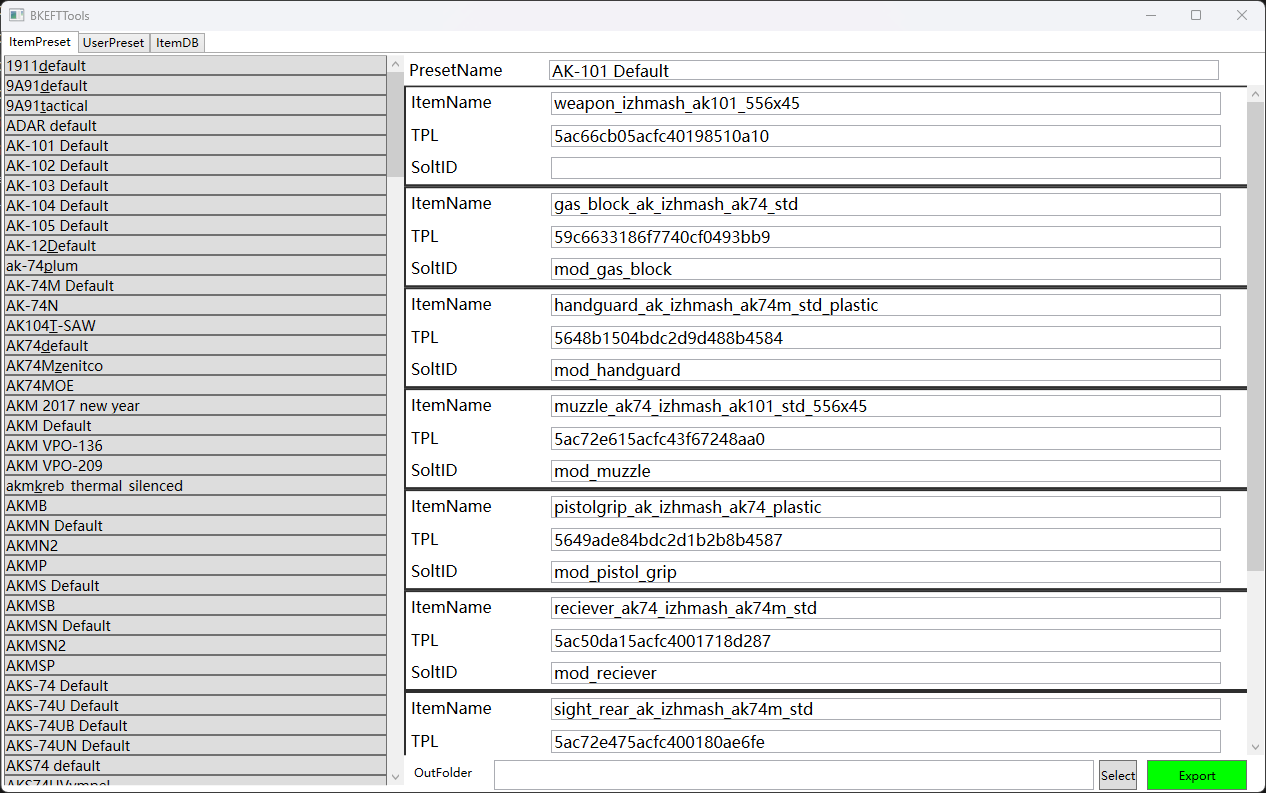Viewport: 1266px width, 793px height.
Task: Click the TPL field showing 5ac66cb05acfc40198510a10
Action: tap(886, 136)
